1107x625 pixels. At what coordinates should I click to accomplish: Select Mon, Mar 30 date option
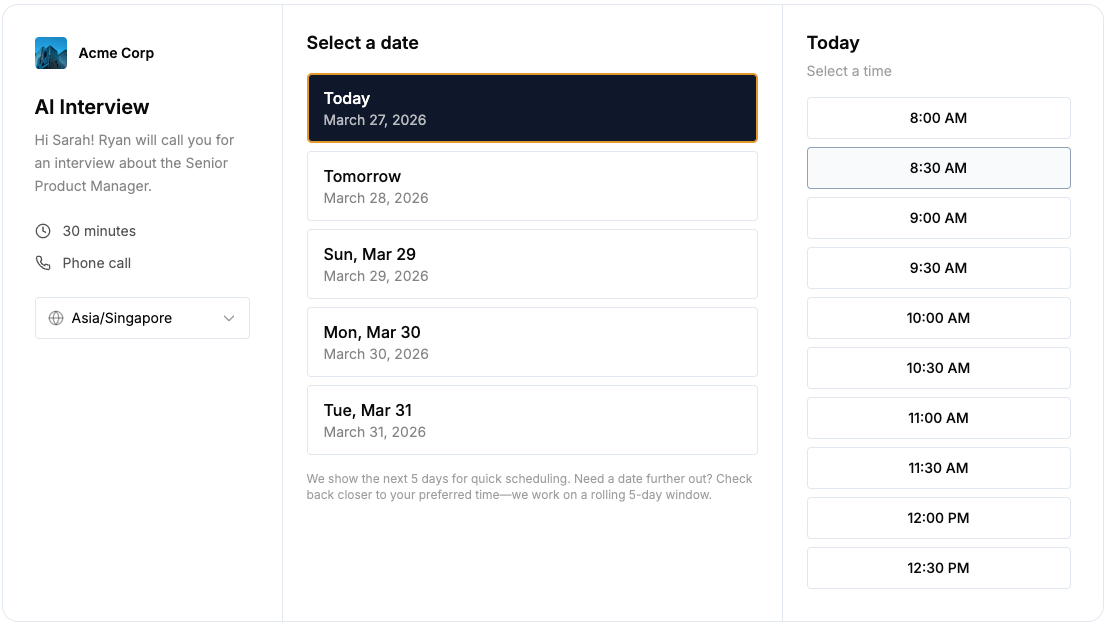click(x=532, y=342)
